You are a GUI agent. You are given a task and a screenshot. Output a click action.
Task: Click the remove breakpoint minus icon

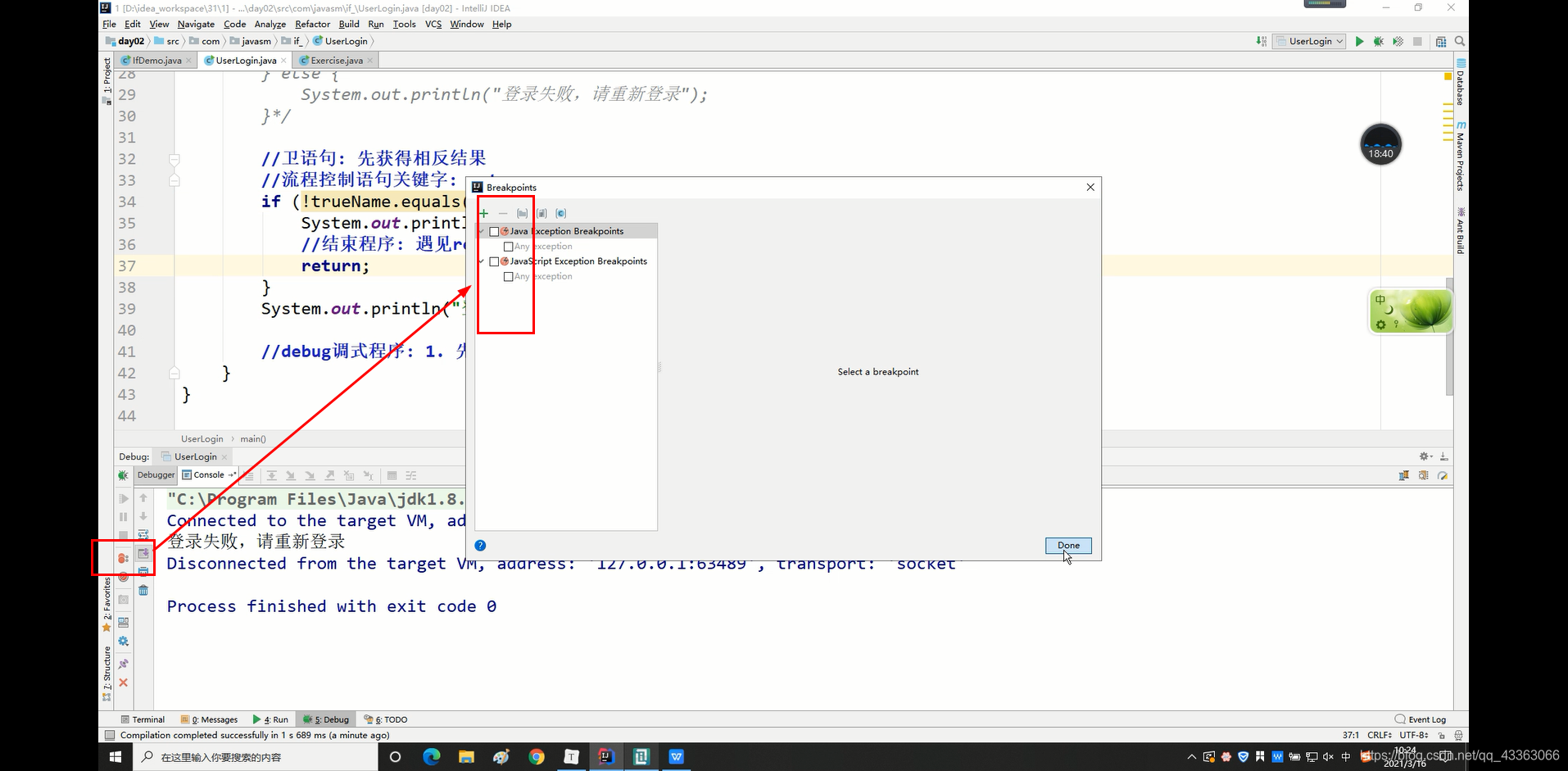[503, 213]
